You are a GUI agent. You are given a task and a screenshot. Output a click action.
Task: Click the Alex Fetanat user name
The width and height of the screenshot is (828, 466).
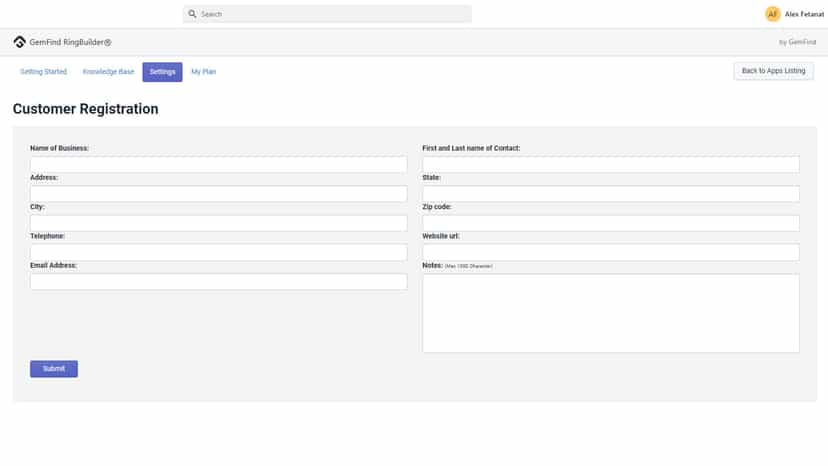[x=804, y=14]
